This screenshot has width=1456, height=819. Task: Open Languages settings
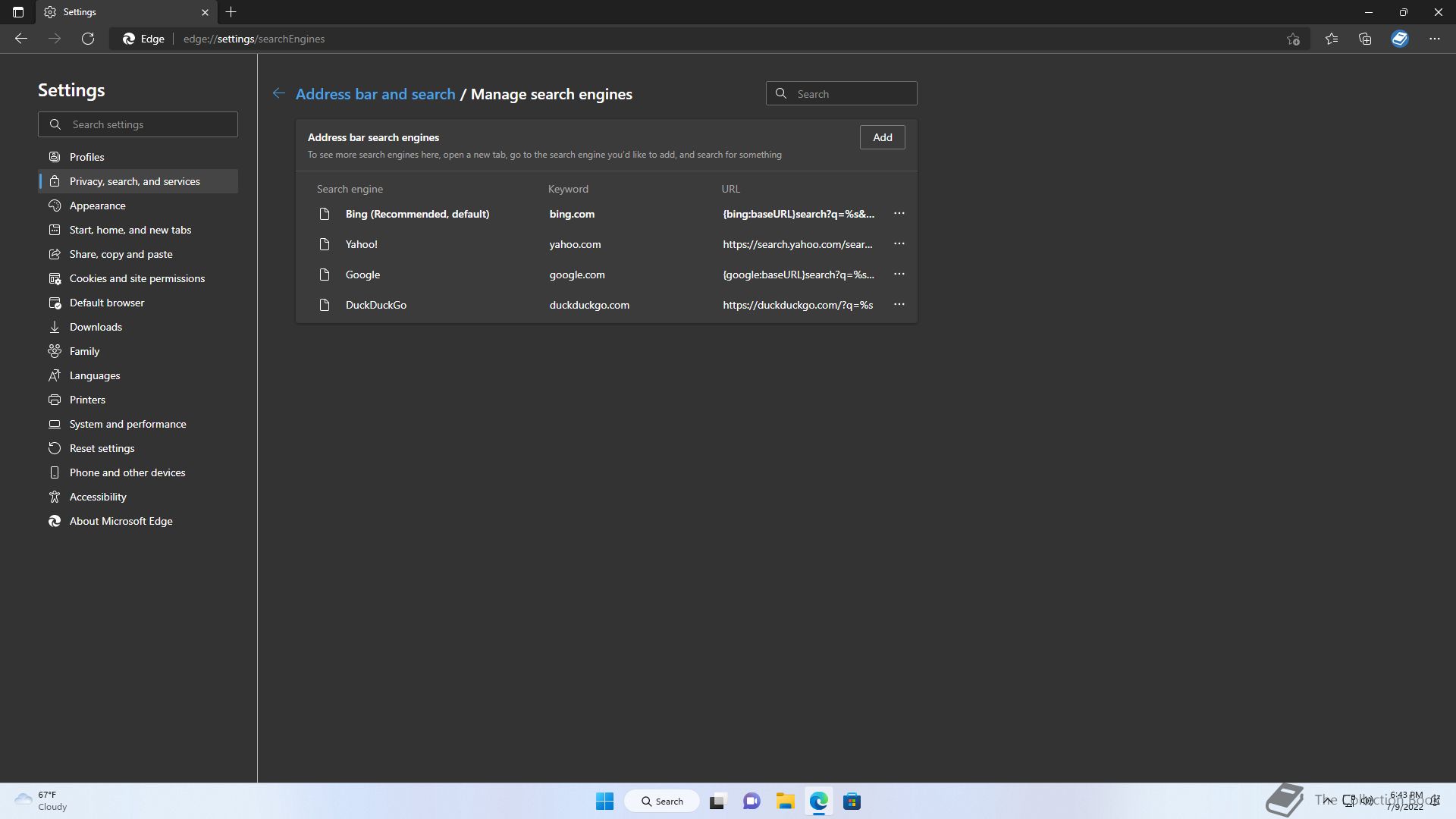pos(138,375)
